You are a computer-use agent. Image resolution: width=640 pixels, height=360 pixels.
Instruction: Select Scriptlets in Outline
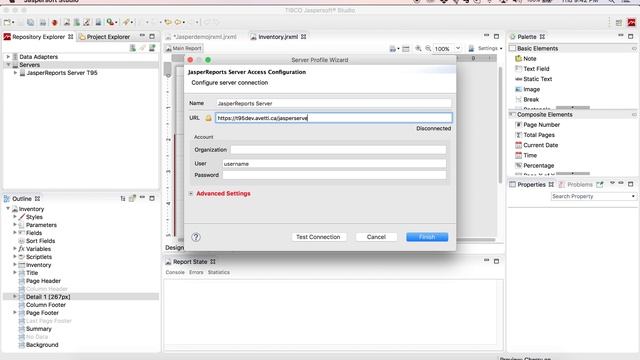[x=38, y=257]
